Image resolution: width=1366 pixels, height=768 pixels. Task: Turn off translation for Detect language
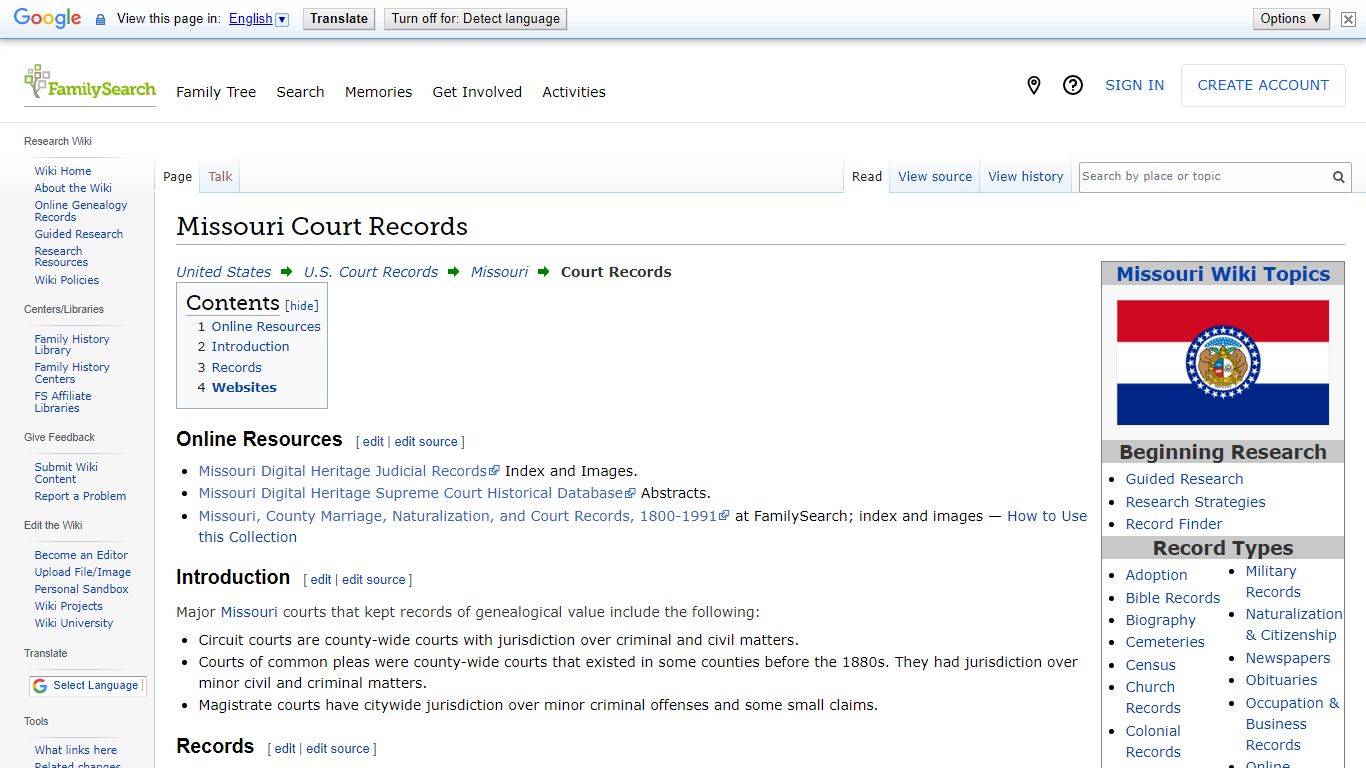[x=475, y=18]
